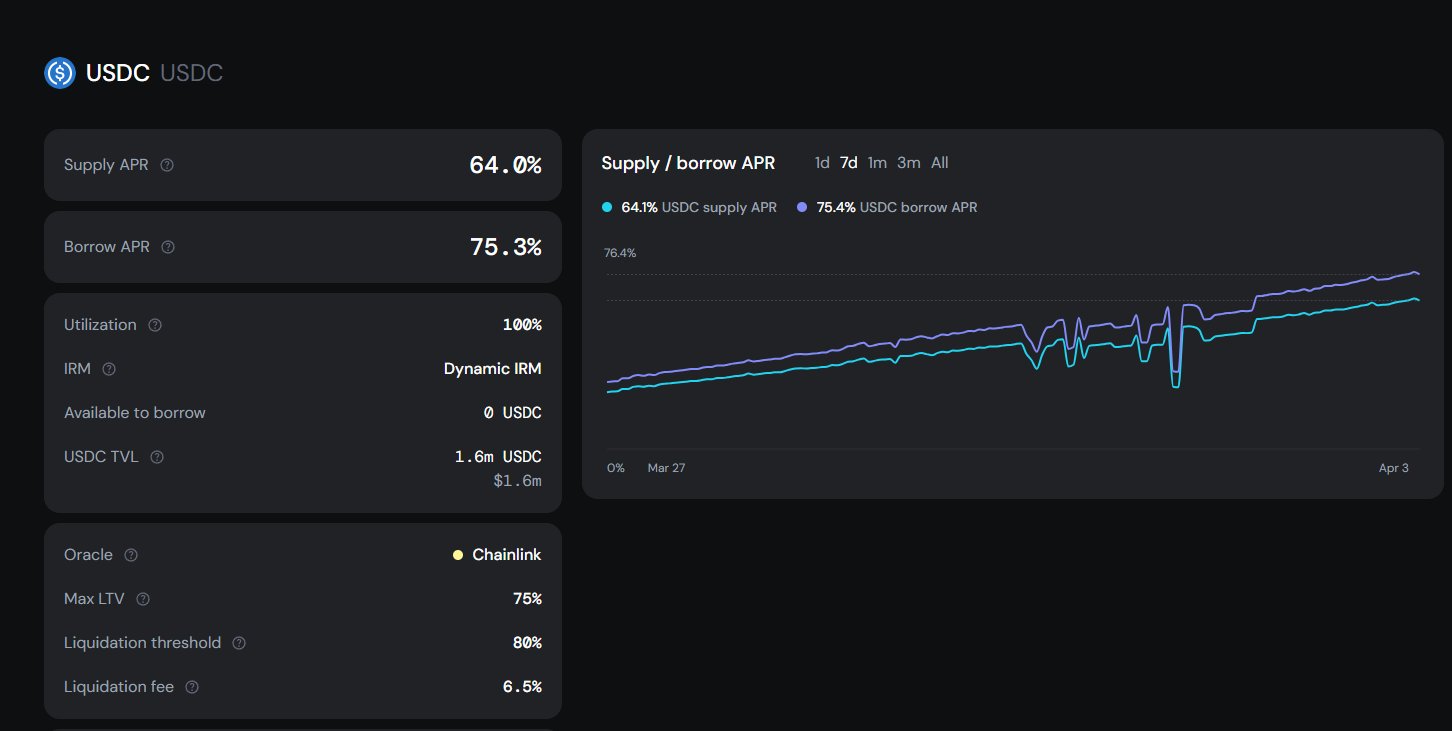The image size is (1452, 731).
Task: Click the Utilization info question icon
Action: click(x=155, y=325)
